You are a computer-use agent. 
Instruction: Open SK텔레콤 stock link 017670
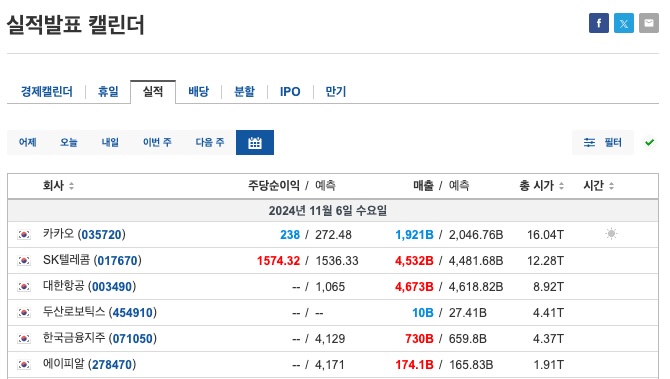(x=118, y=261)
